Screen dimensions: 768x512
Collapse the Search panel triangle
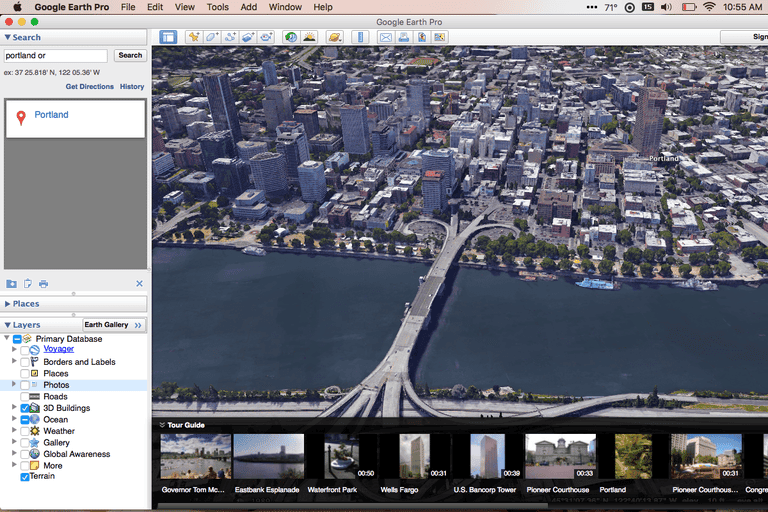7,37
